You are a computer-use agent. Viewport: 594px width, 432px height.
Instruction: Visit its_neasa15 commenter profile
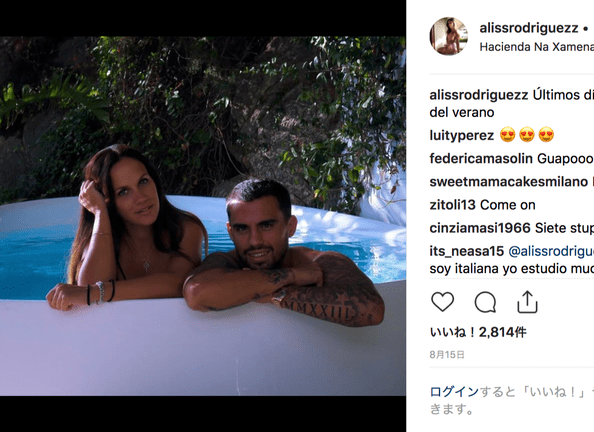tap(467, 251)
